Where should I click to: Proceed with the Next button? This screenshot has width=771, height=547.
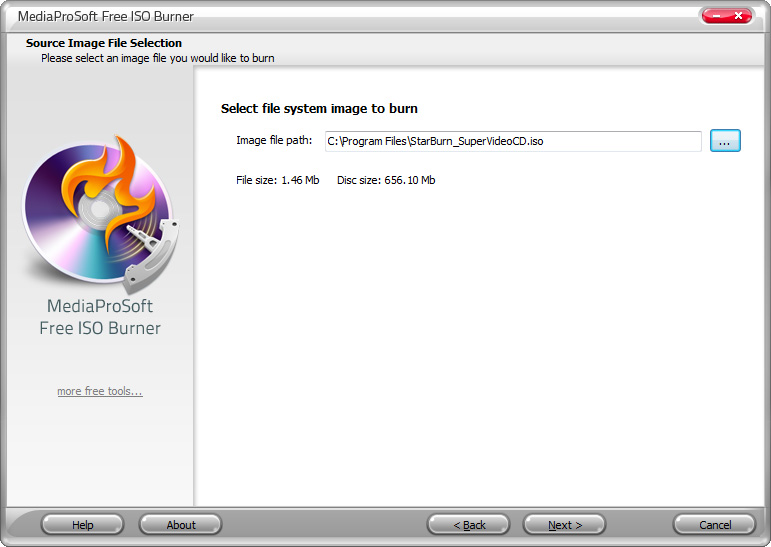[x=564, y=525]
